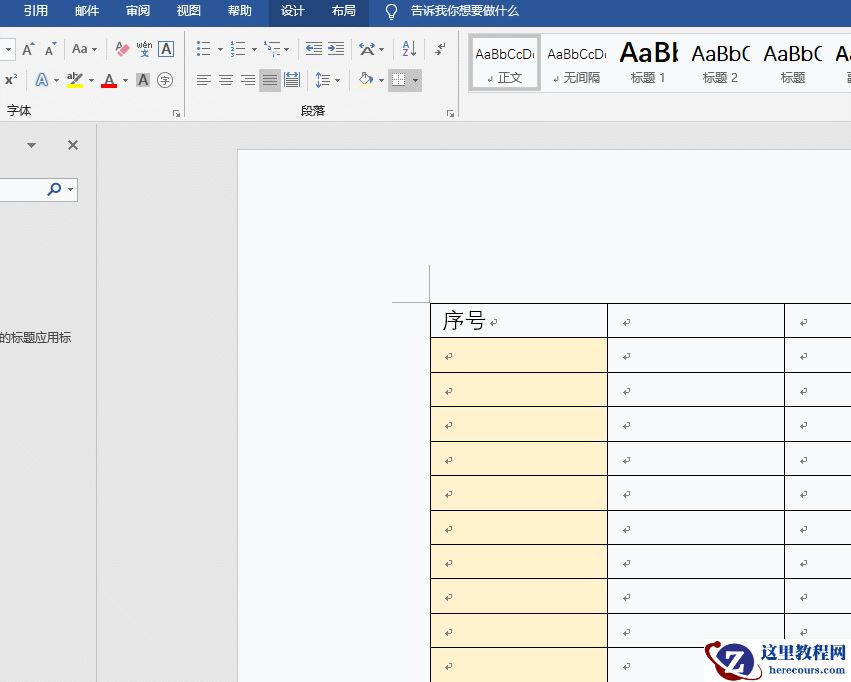Open the phonetic guide (wén) tool
The image size is (851, 682).
coord(144,49)
